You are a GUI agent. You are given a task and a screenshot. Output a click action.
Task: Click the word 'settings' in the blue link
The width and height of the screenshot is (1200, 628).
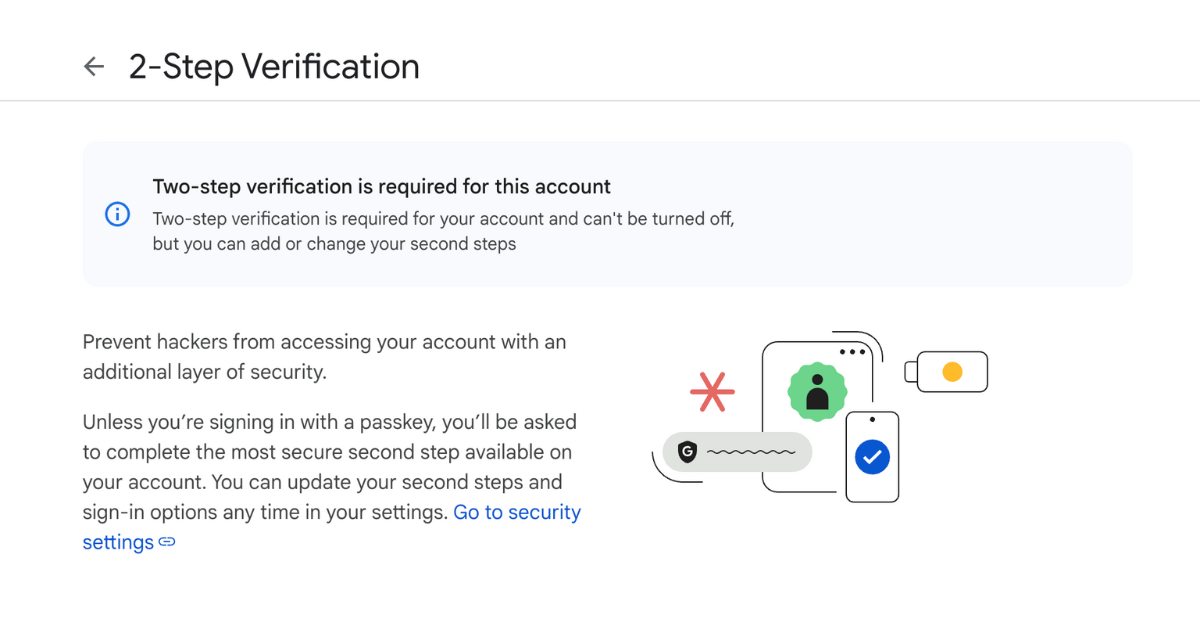click(x=118, y=542)
